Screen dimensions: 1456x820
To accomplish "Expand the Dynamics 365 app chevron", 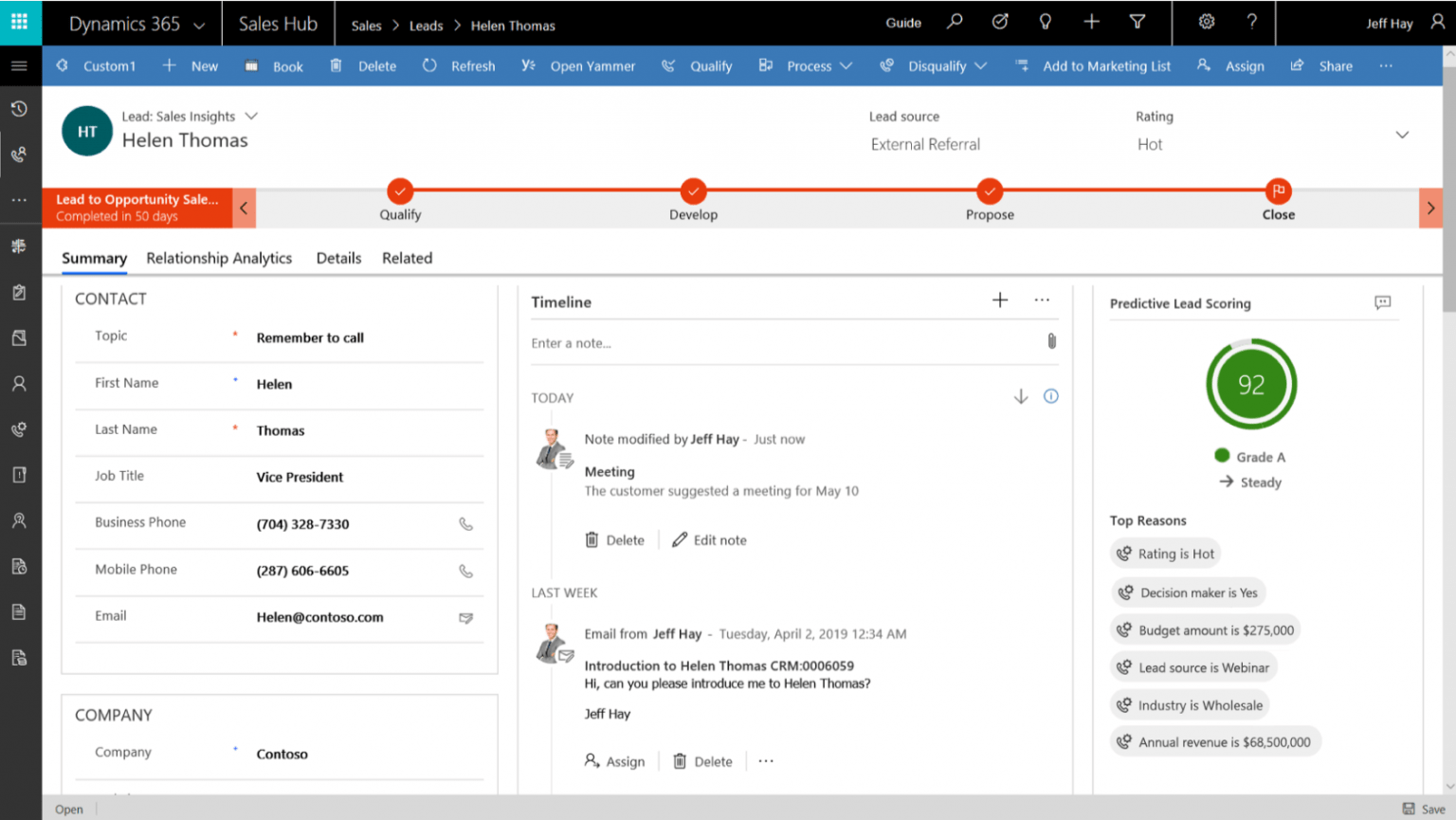I will (200, 24).
